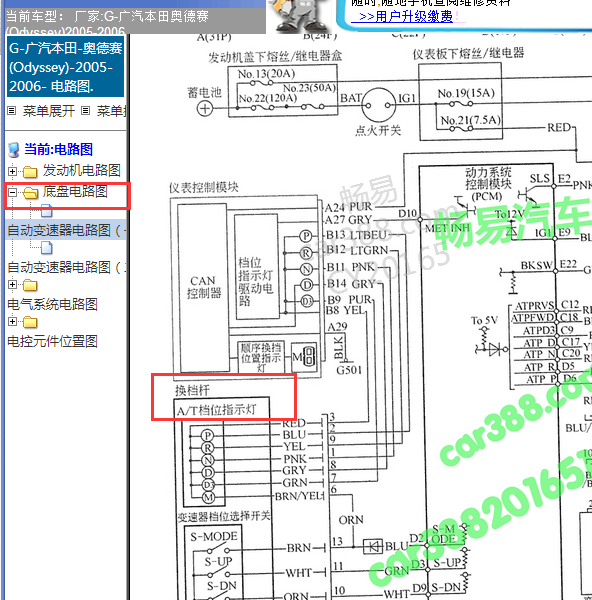Viewport: 592px width, 600px height.
Task: Click the 动力系统控制模块 (PCM) label
Action: pos(487,184)
